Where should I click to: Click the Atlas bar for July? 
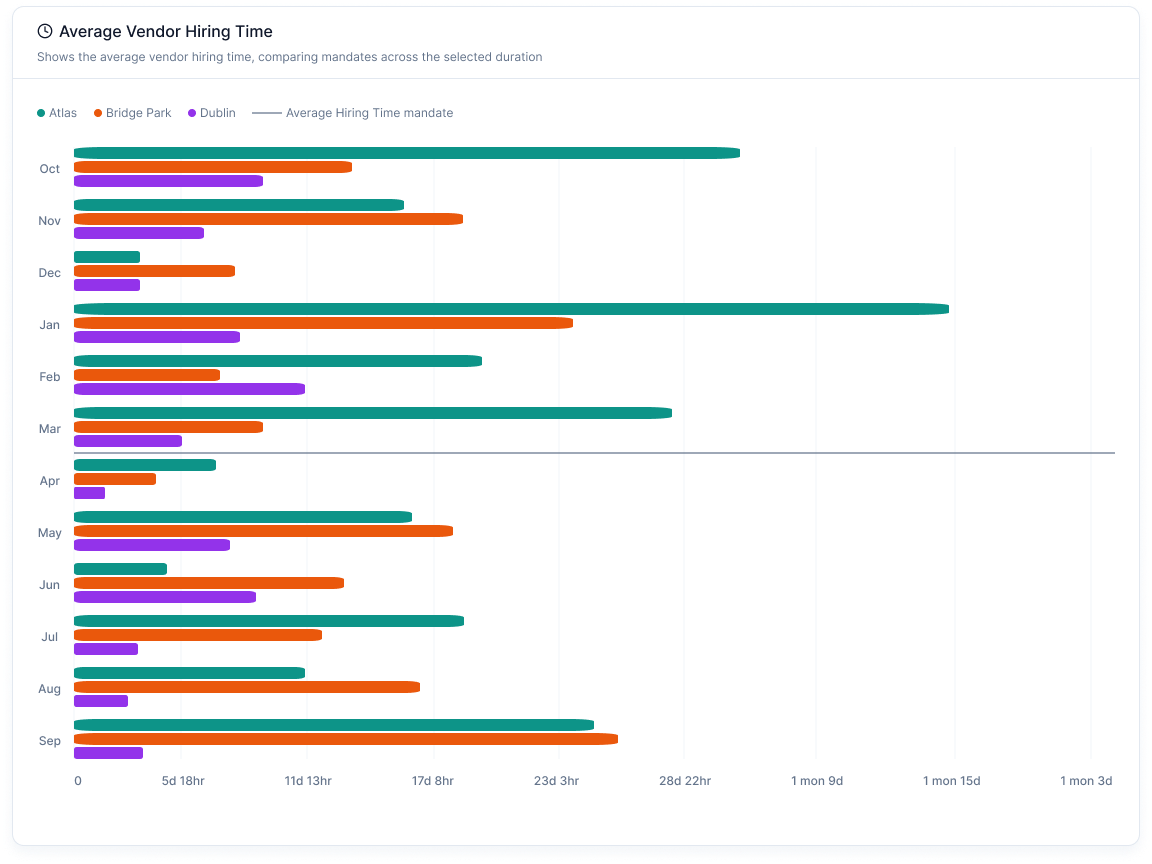coord(268,621)
